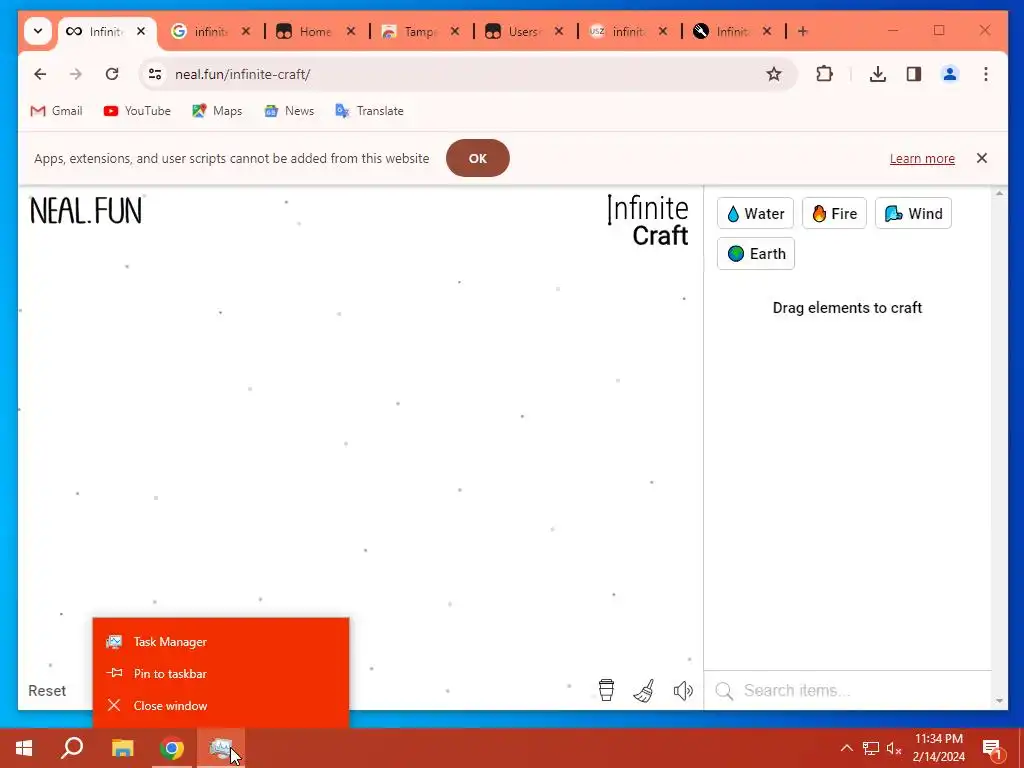Toggle sound with the speaker icon
The height and width of the screenshot is (768, 1024).
coord(682,690)
